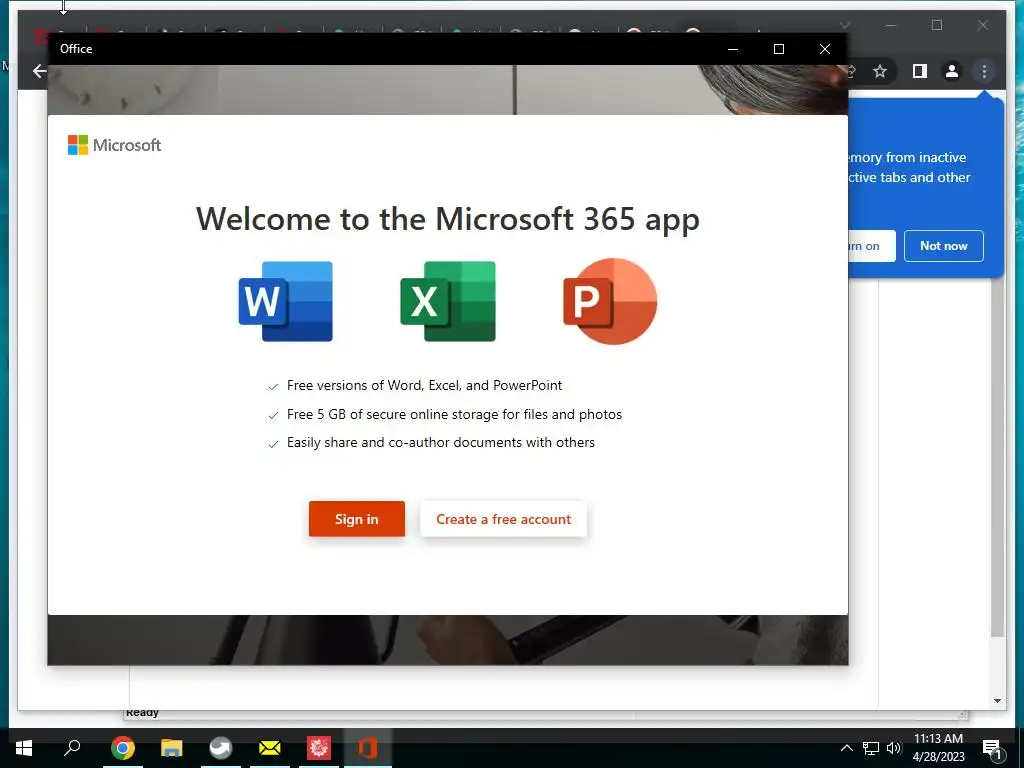Open the mail envelope taskbar app

[270, 748]
